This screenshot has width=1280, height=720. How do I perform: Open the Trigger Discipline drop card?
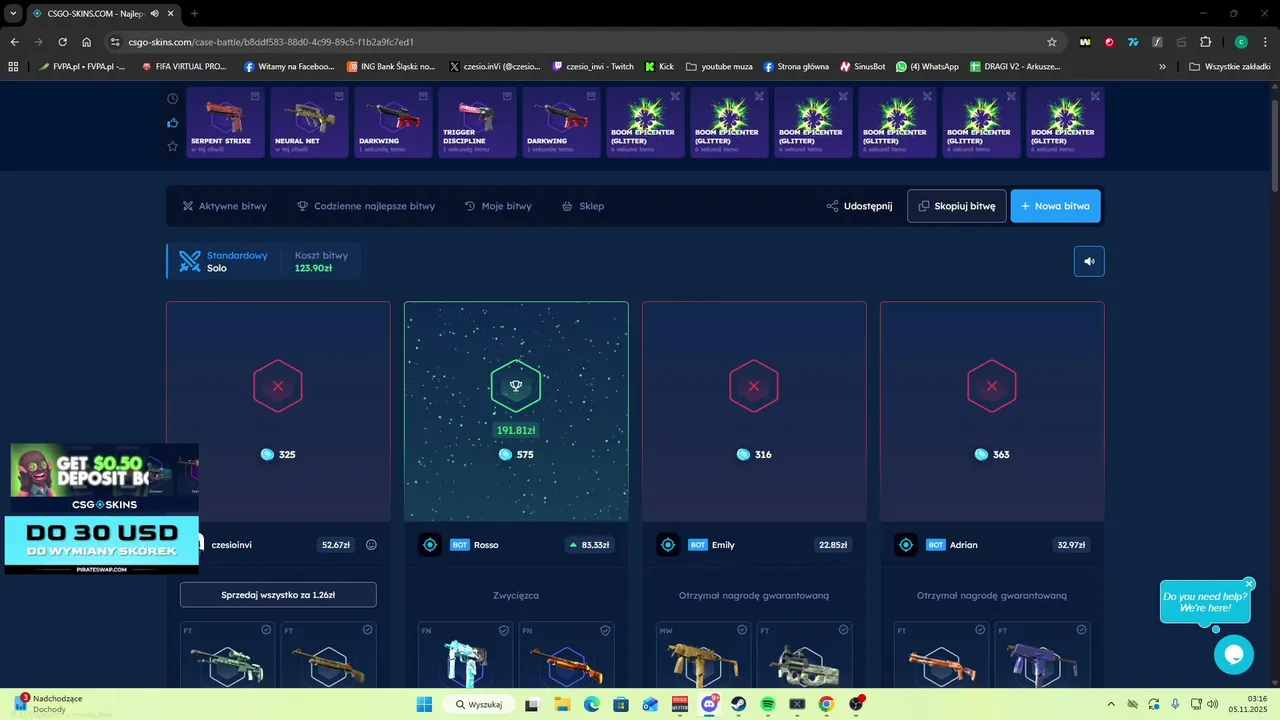tap(477, 122)
